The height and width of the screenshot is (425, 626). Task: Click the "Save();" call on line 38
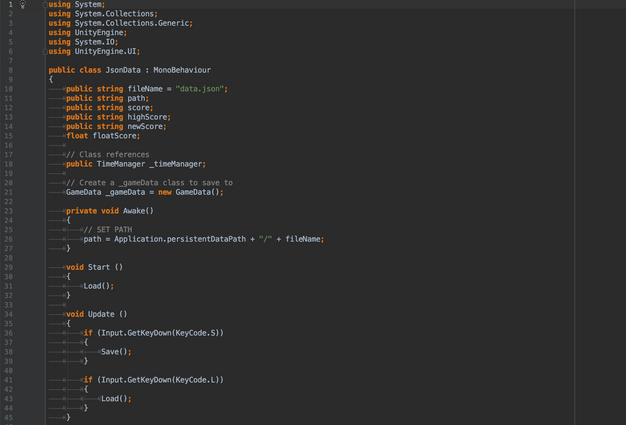click(116, 352)
